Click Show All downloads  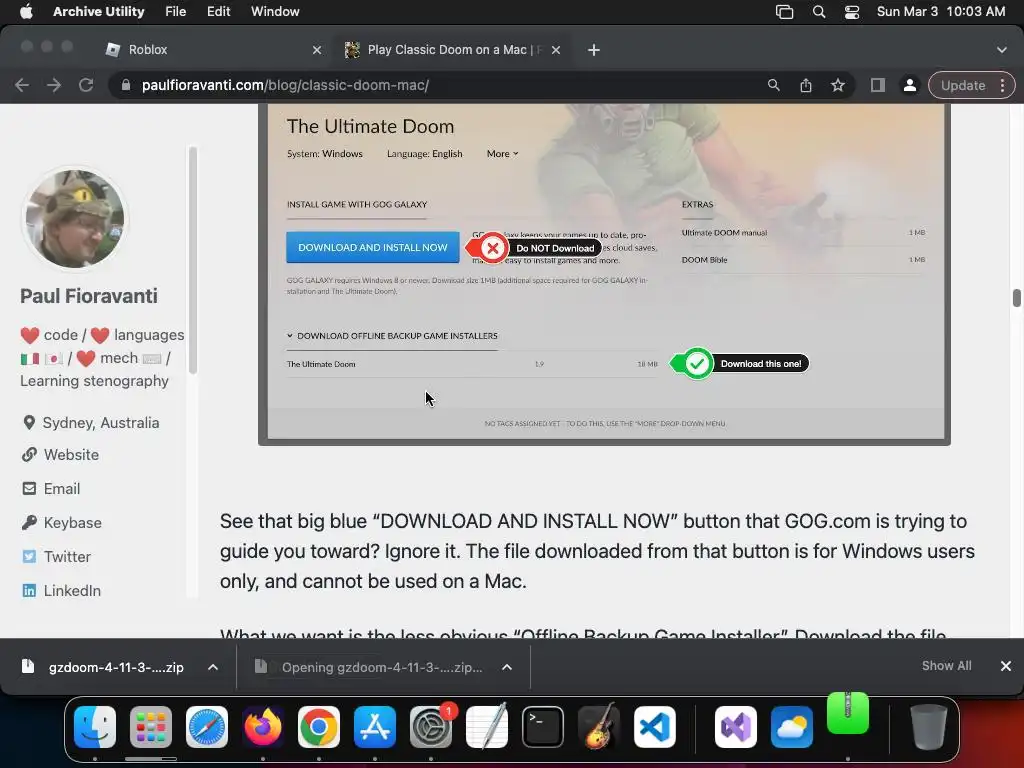coord(946,665)
